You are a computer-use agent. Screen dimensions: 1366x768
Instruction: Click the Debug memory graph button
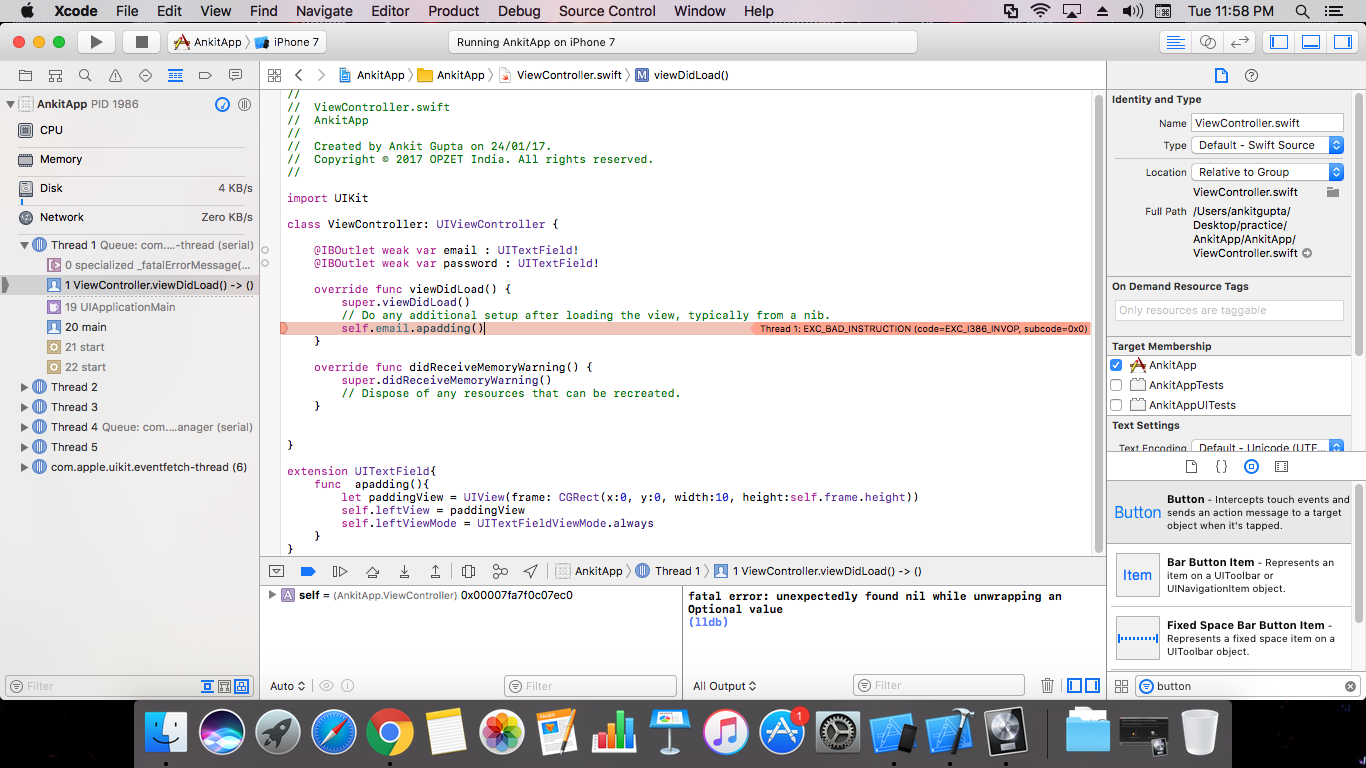500,572
